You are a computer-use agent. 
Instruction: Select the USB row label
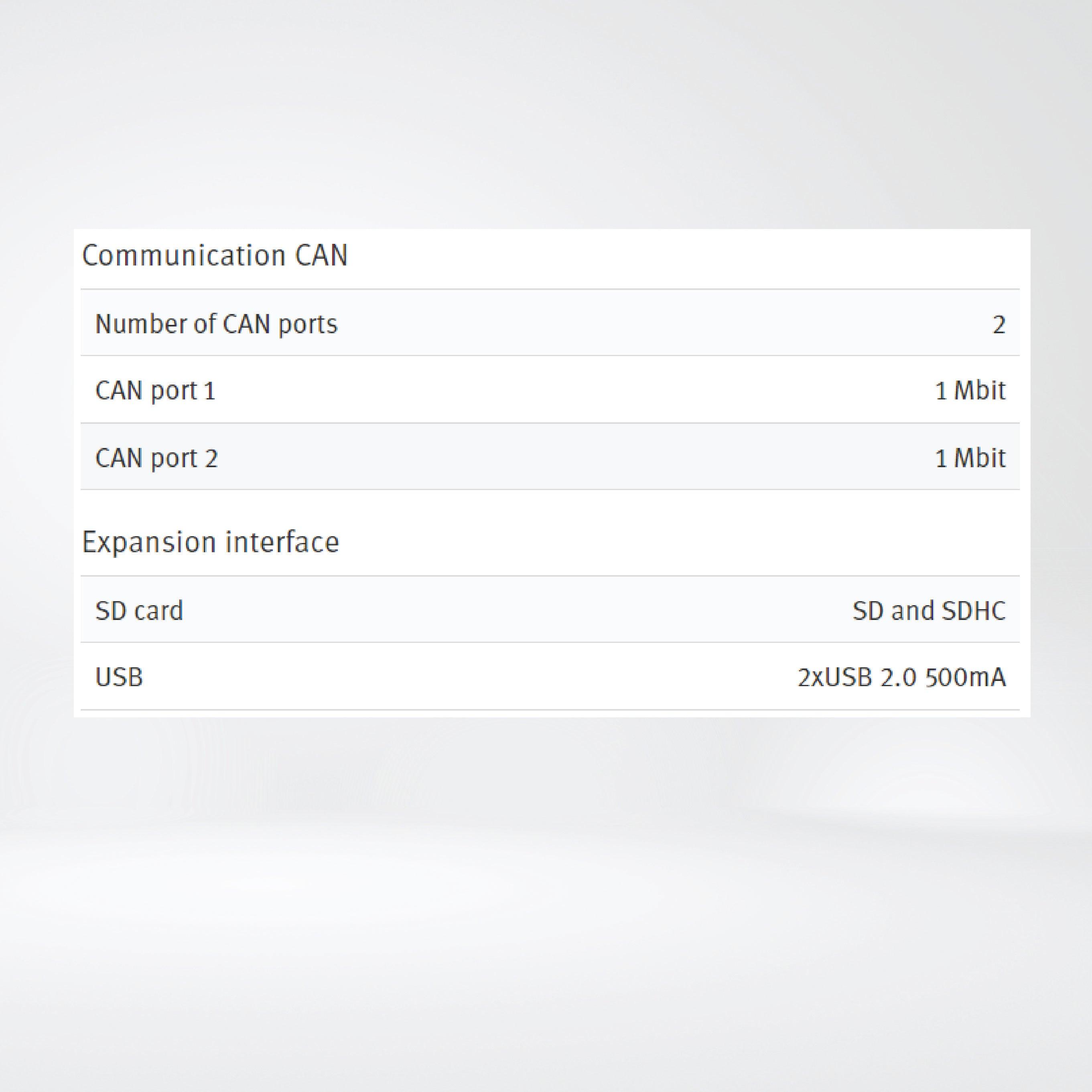(119, 677)
